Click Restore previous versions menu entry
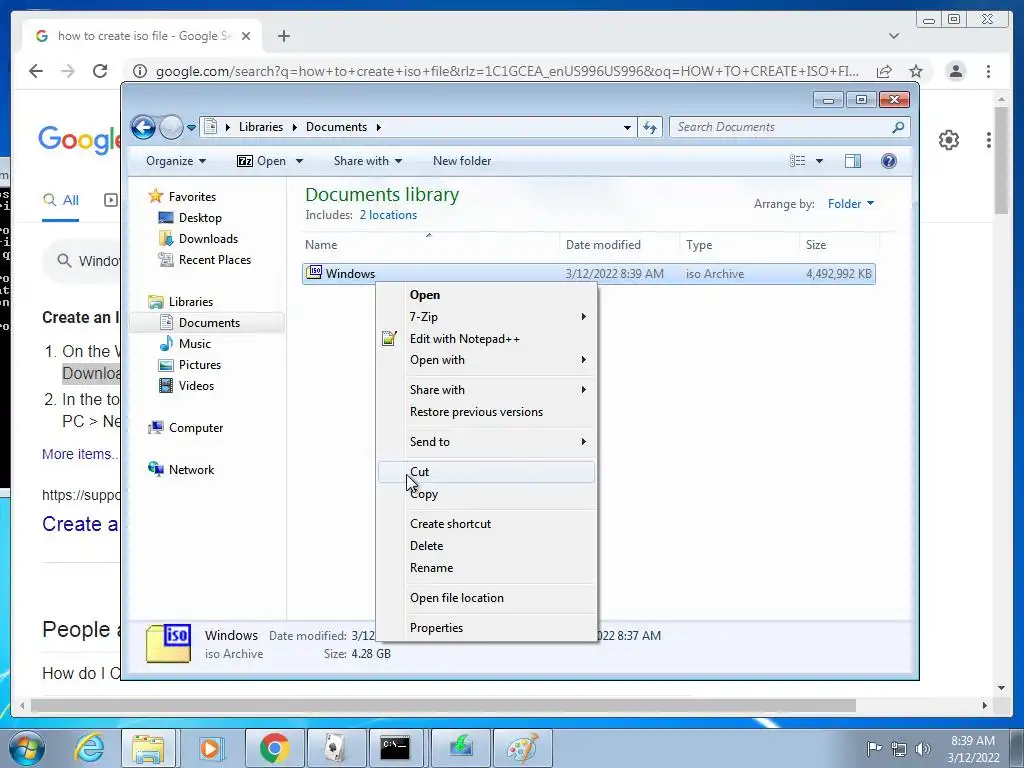Image resolution: width=1024 pixels, height=768 pixels. pos(486,412)
